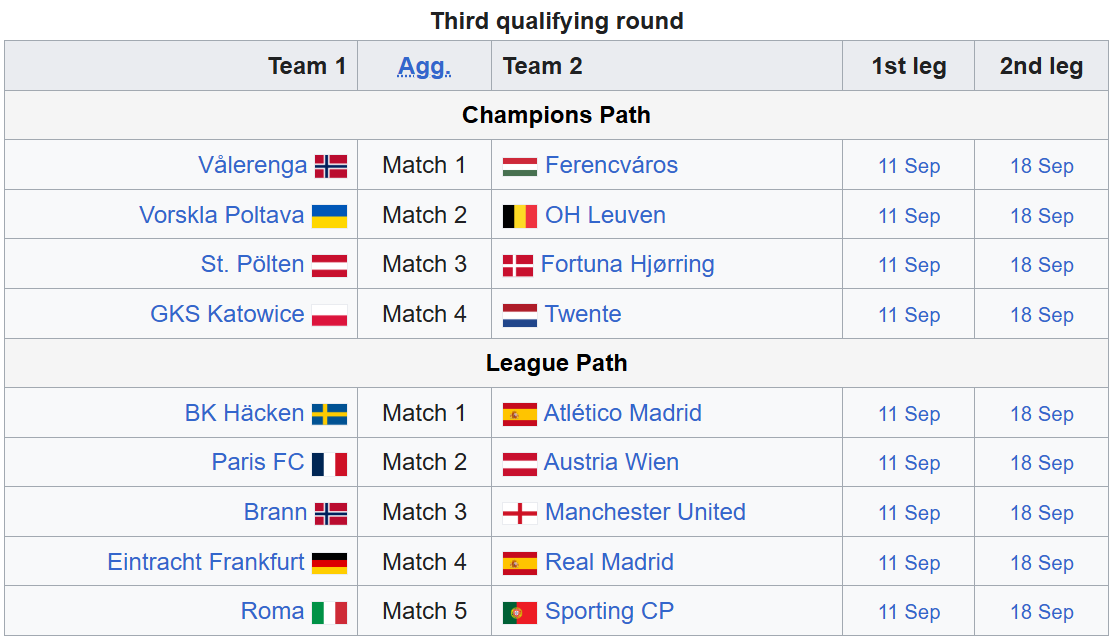Click the Italy flag next to Roma
The width and height of the screenshot is (1117, 639).
[330, 612]
